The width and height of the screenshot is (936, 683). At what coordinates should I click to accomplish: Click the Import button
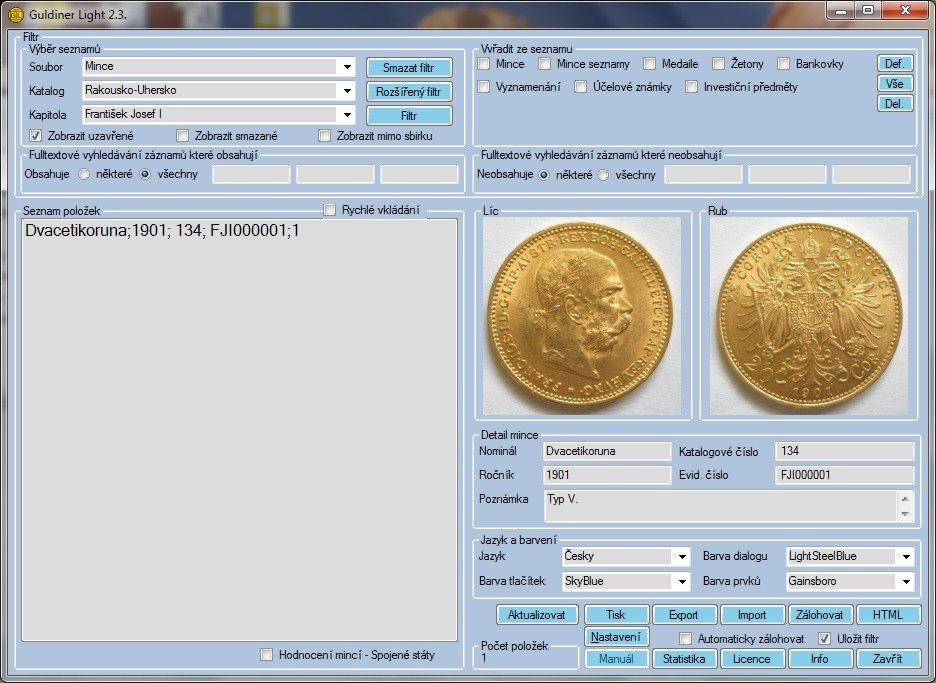[x=752, y=614]
